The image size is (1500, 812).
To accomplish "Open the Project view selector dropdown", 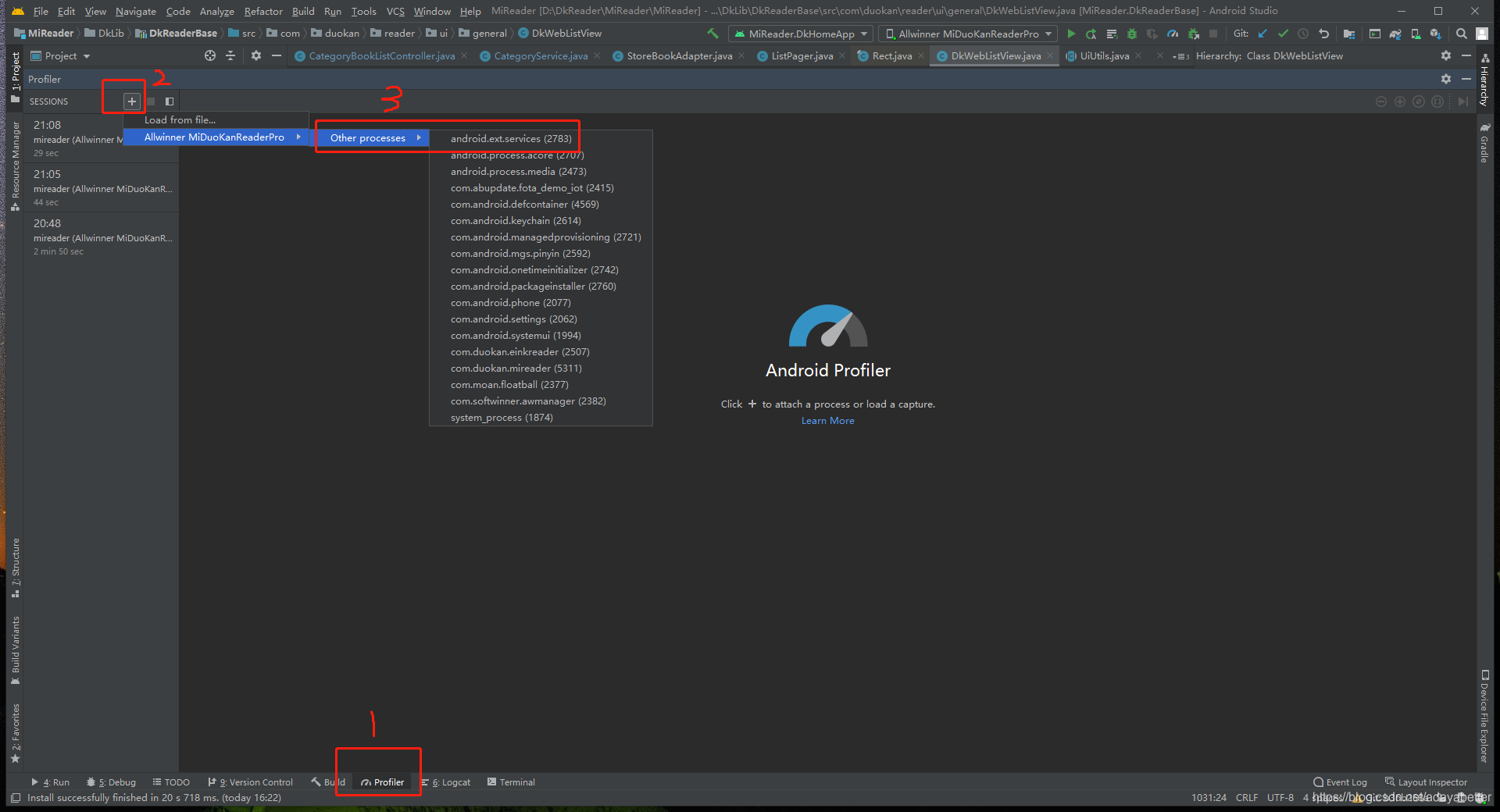I will coord(60,56).
